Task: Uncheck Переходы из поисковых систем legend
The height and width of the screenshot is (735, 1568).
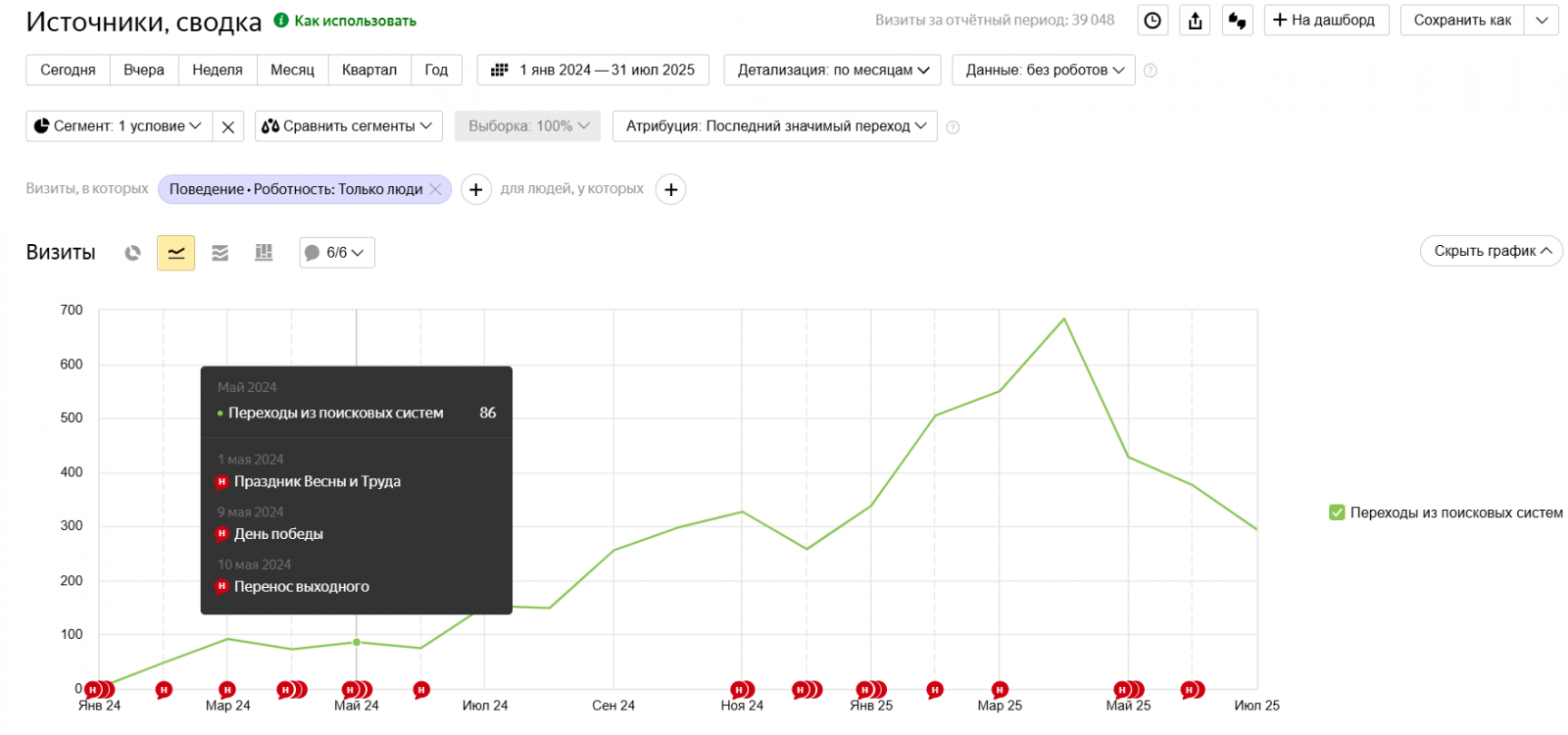Action: point(1337,513)
